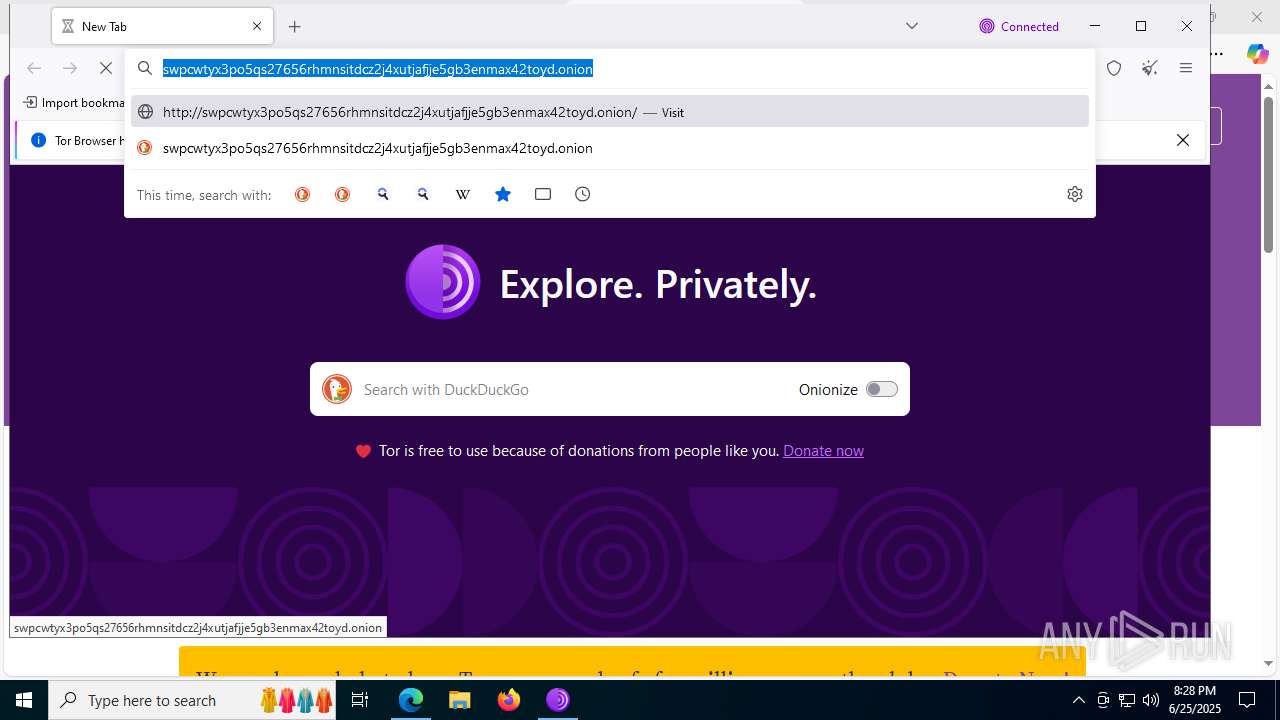Search with Wikipedia this time

(x=463, y=194)
